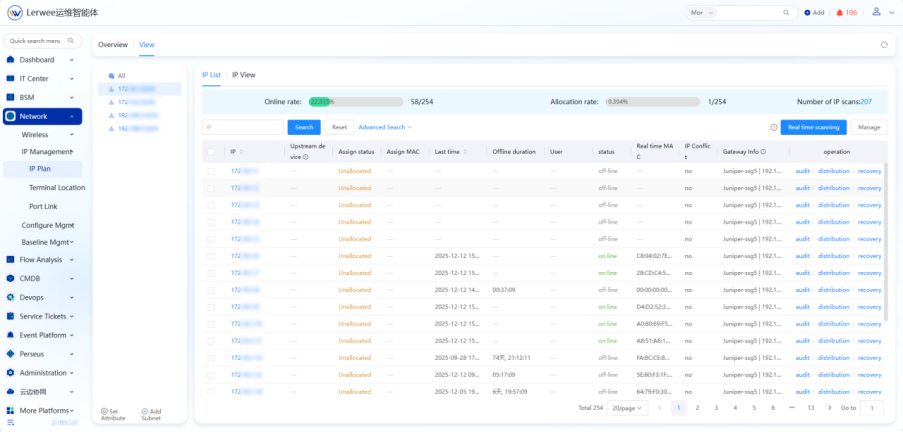903x432 pixels.
Task: Open the 20/page page size dropdown
Action: point(628,408)
